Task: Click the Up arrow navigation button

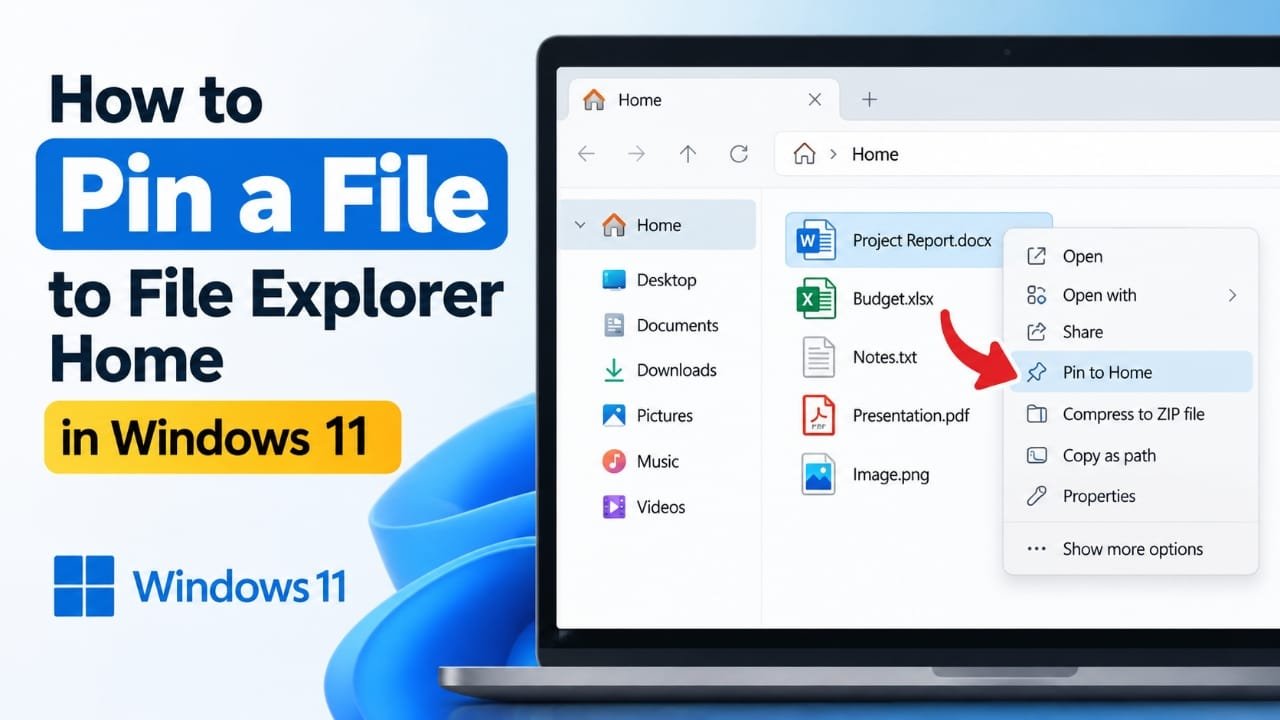Action: click(x=687, y=154)
